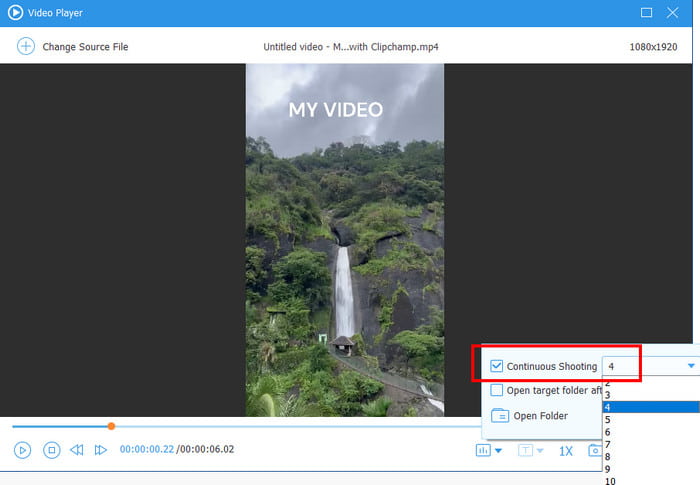Click the Play button

22,450
